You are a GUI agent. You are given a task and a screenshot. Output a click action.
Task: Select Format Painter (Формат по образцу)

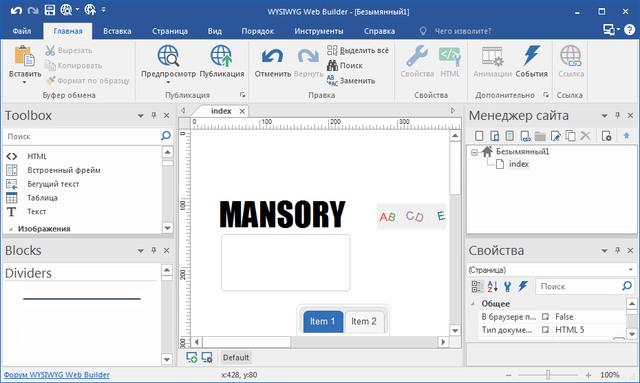tap(87, 80)
